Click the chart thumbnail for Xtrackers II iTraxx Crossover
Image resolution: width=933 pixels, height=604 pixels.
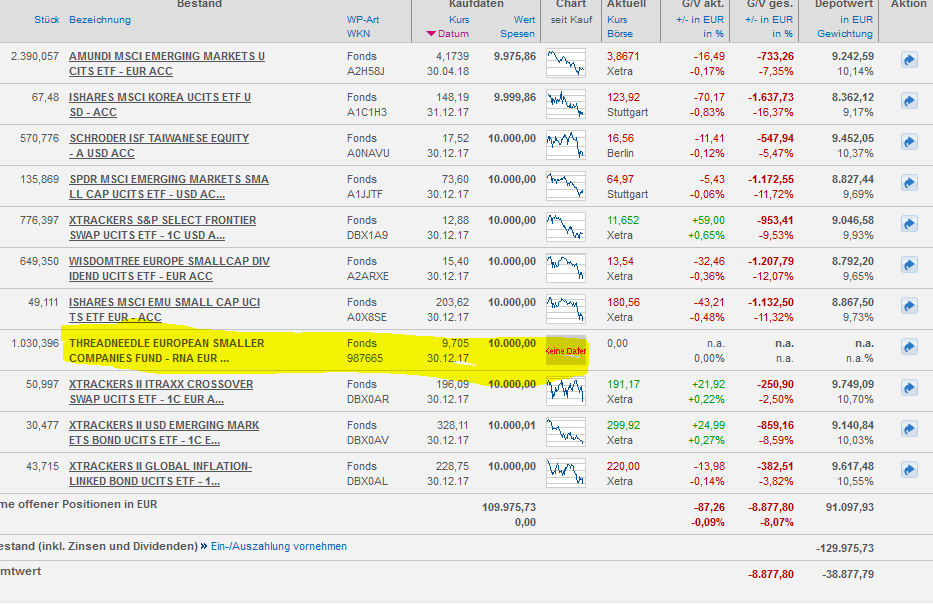click(x=566, y=389)
